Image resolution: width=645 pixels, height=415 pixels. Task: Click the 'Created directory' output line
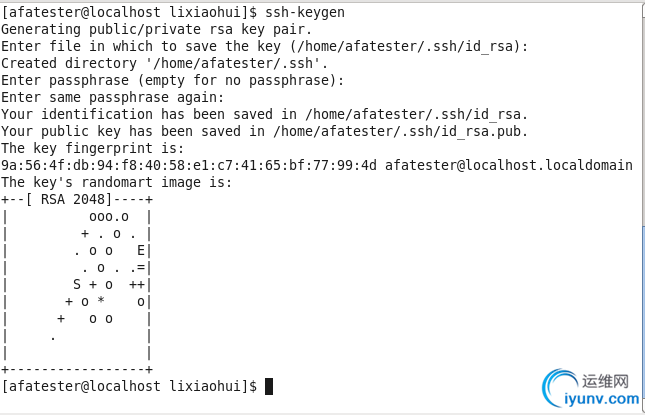[x=164, y=63]
